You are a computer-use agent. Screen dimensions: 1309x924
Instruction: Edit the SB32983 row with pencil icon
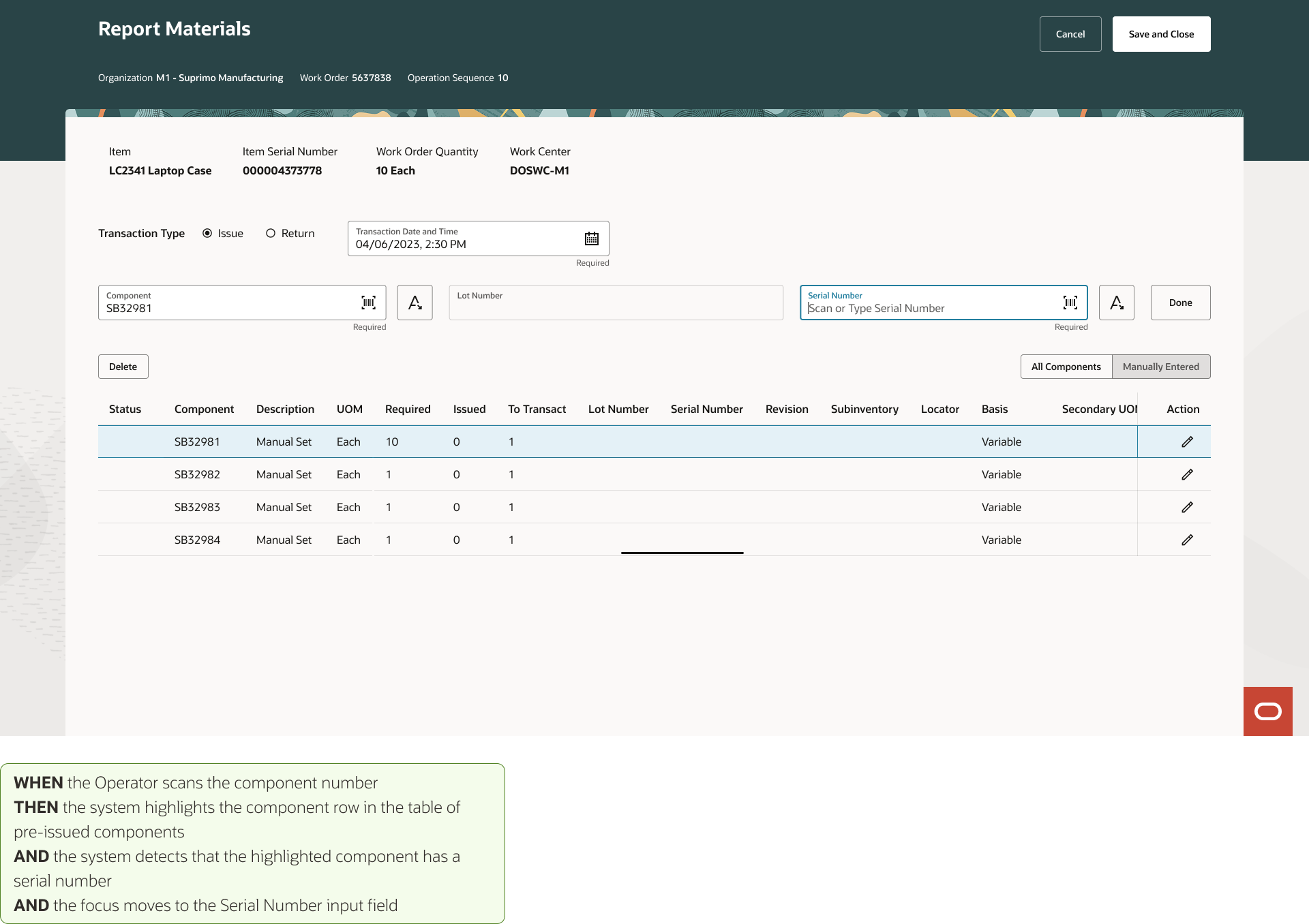pos(1187,507)
